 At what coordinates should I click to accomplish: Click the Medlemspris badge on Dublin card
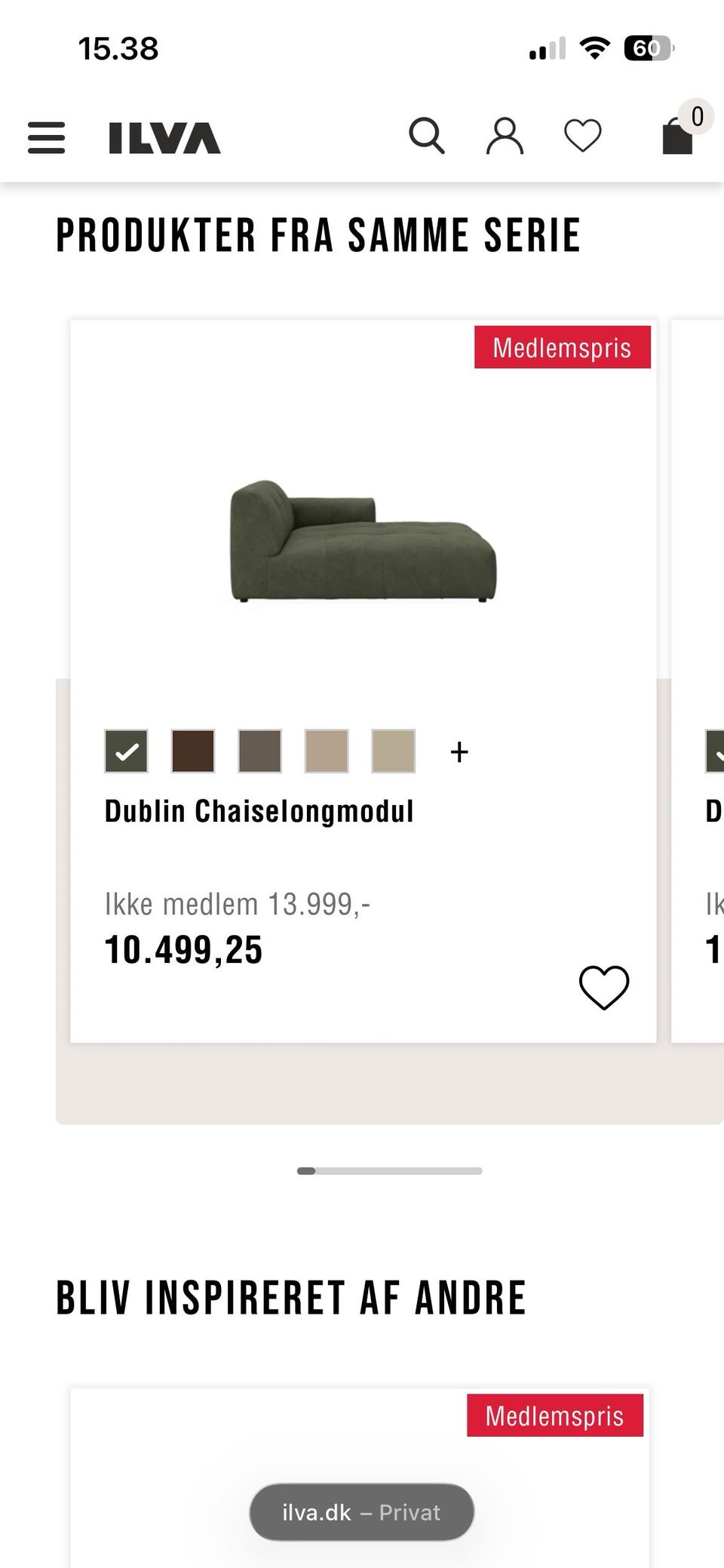click(562, 348)
